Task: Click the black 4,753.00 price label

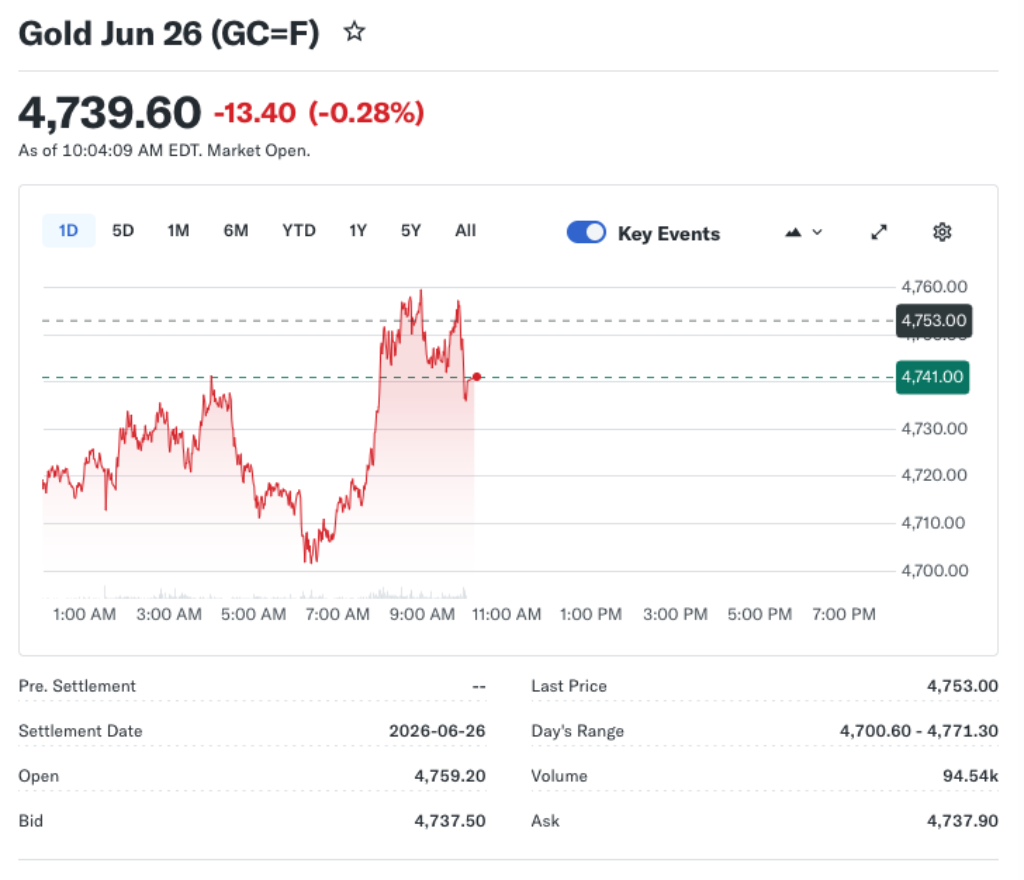Action: (932, 321)
